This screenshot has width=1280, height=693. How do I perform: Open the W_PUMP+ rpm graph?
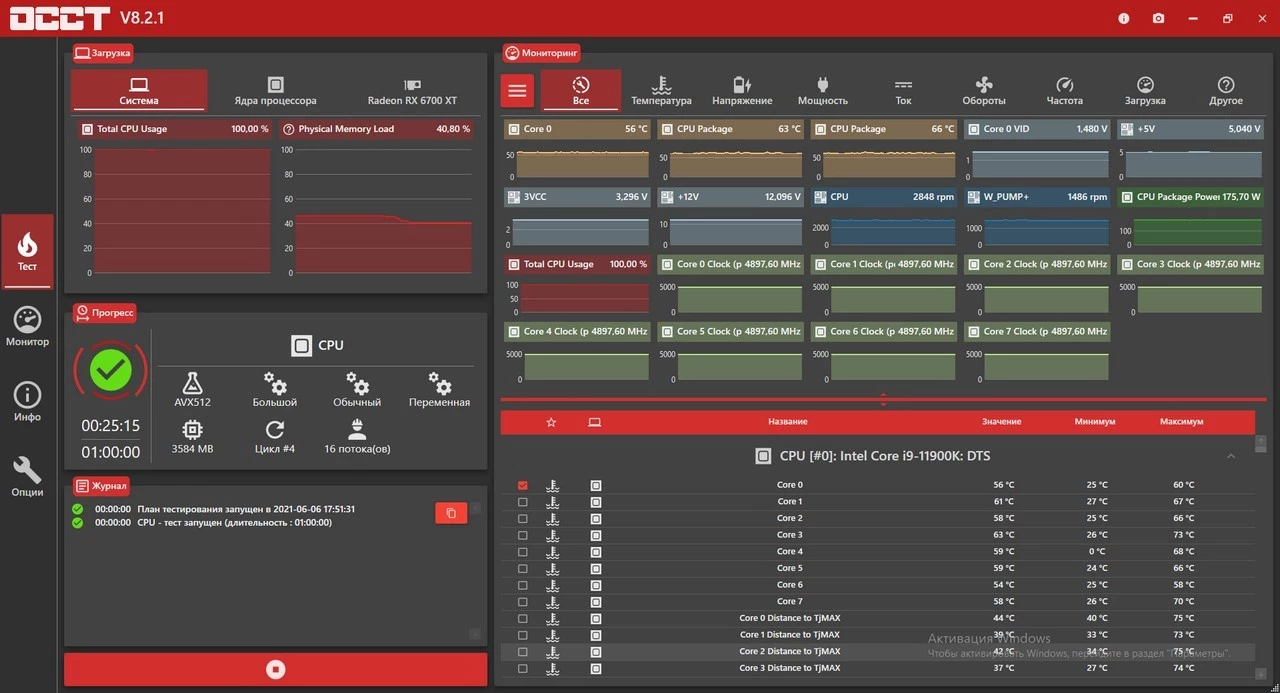click(1037, 218)
